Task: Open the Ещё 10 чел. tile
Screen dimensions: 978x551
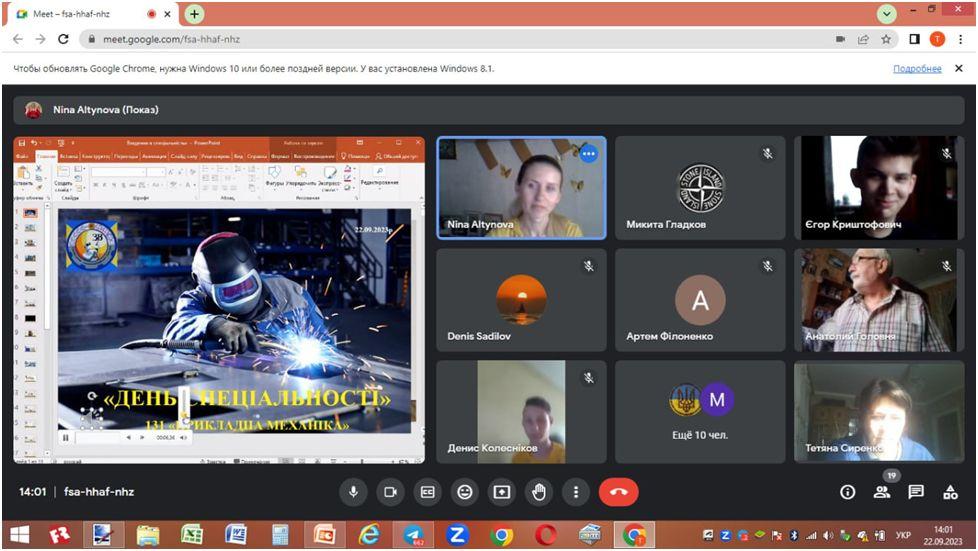Action: pos(700,412)
